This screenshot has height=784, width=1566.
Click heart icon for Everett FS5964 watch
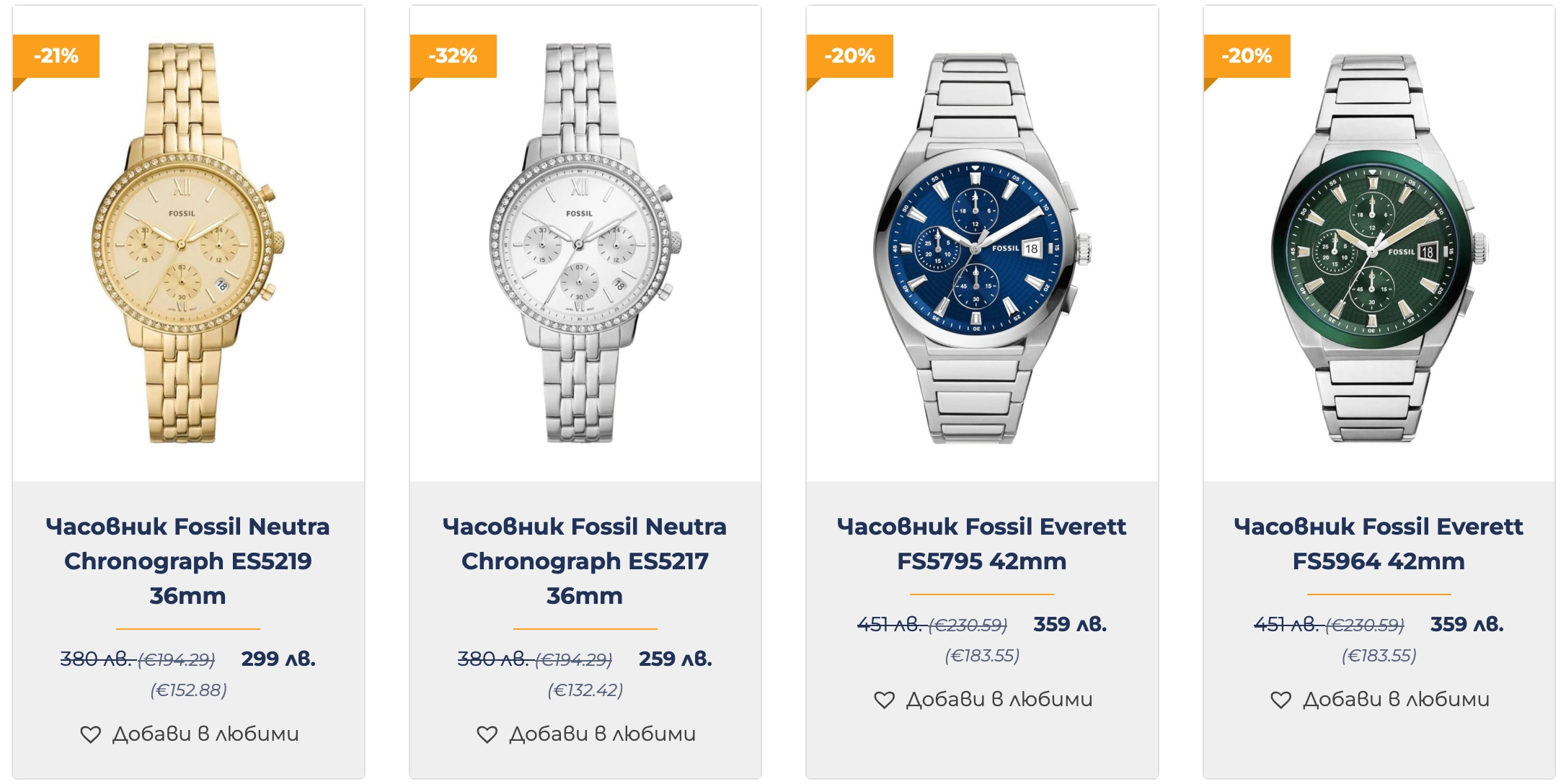(1280, 700)
